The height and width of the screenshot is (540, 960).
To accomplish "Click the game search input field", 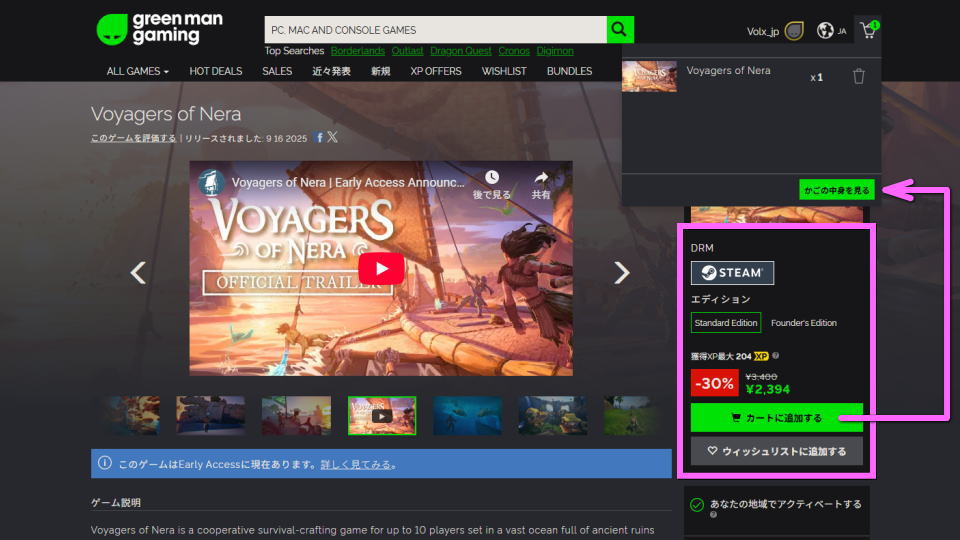I will 435,29.
